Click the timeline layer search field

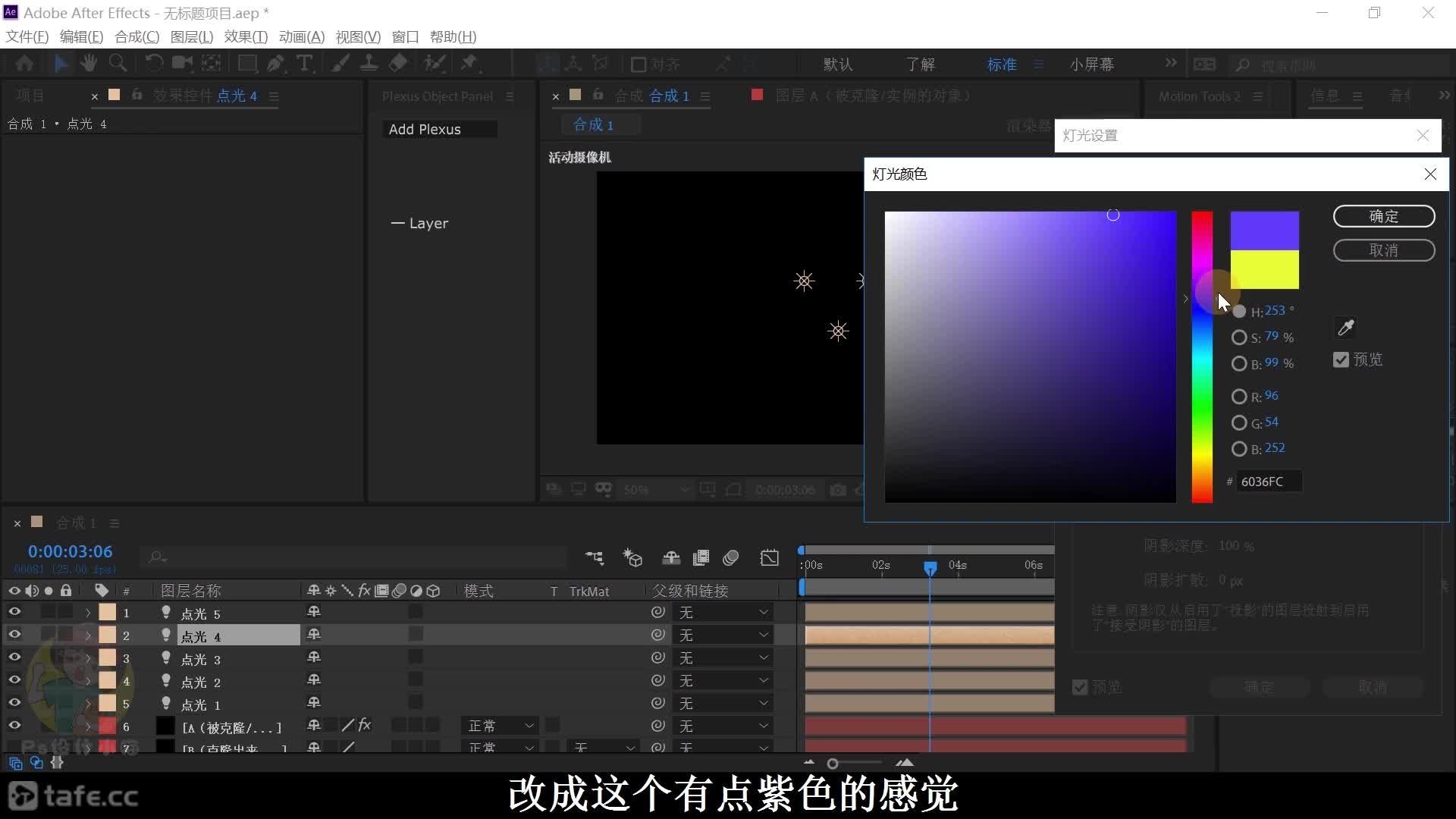353,557
